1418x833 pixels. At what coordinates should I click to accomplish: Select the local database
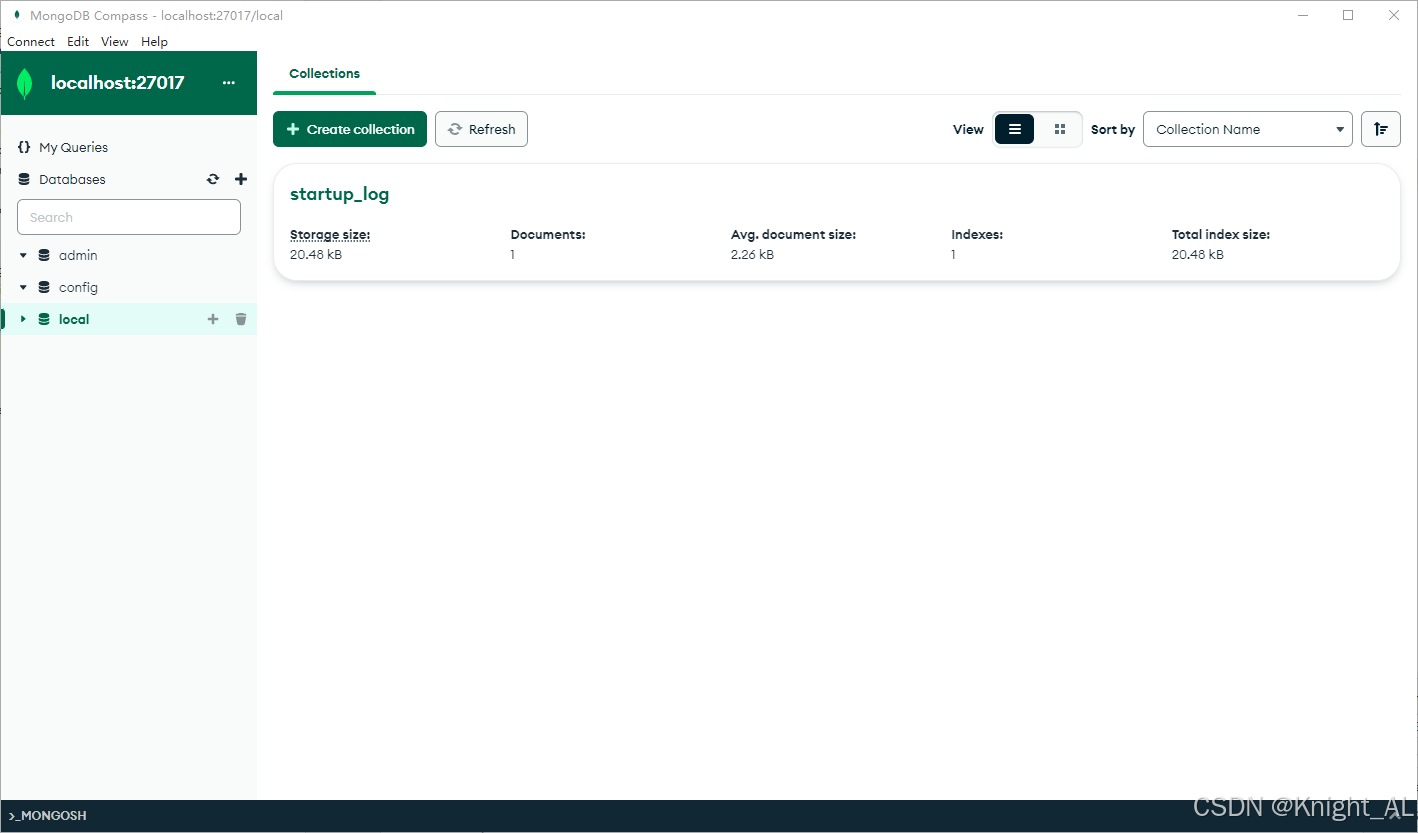74,319
